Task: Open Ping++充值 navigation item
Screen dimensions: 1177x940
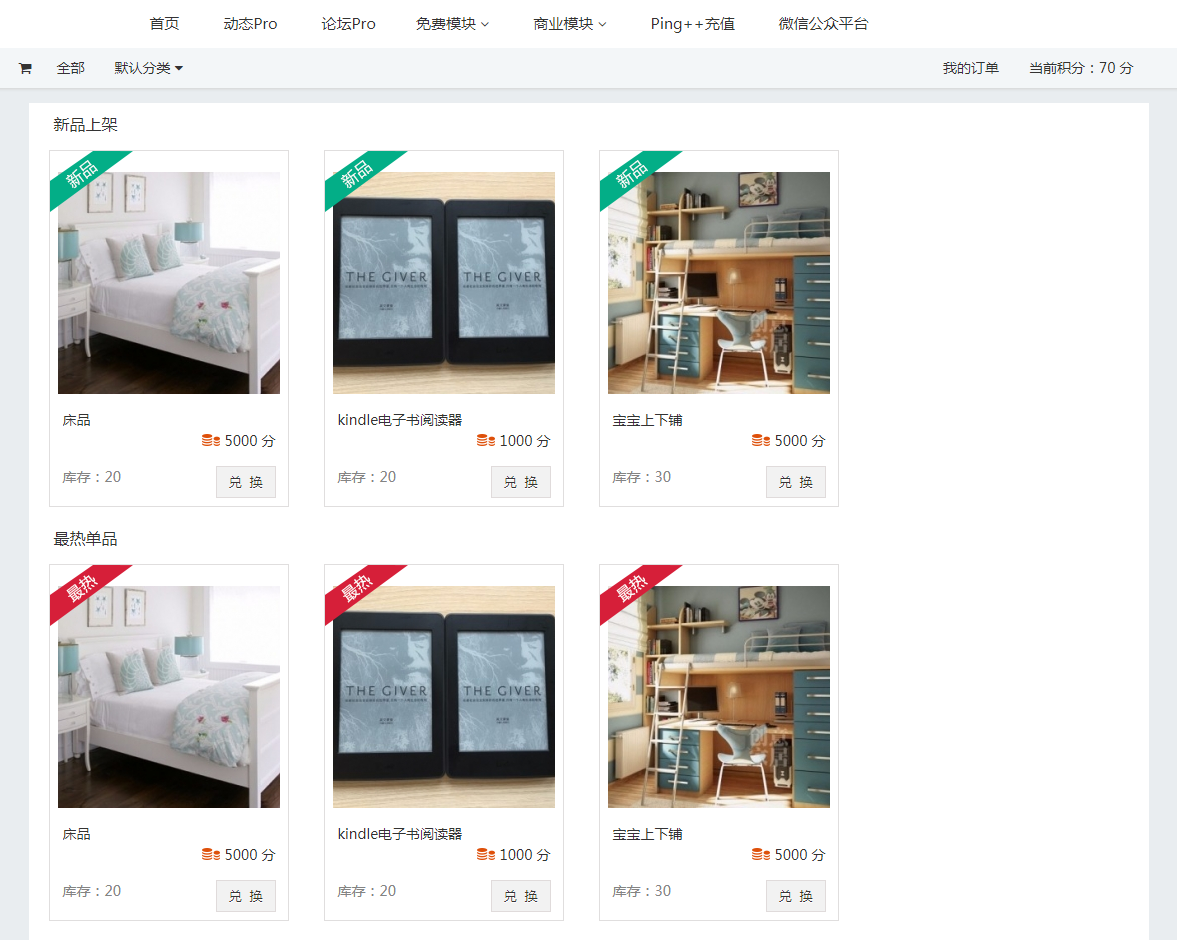Action: [x=692, y=24]
